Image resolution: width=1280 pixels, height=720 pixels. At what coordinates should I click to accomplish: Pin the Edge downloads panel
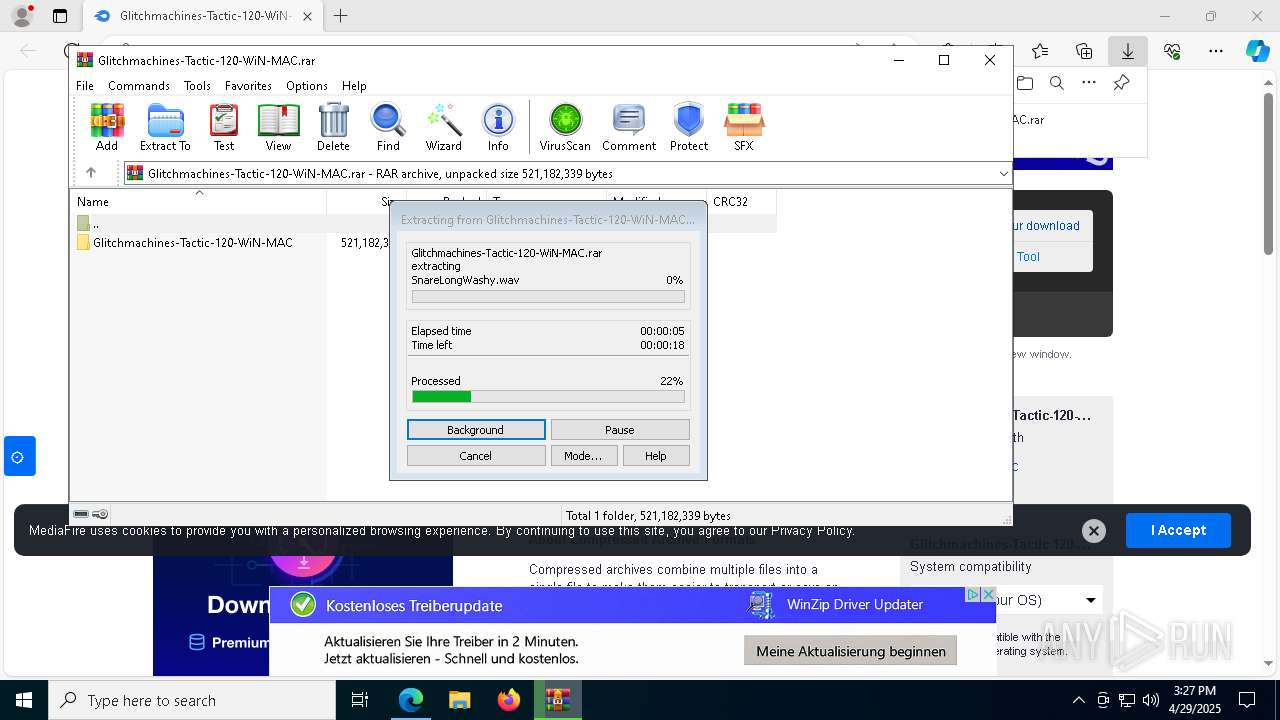pyautogui.click(x=1122, y=83)
